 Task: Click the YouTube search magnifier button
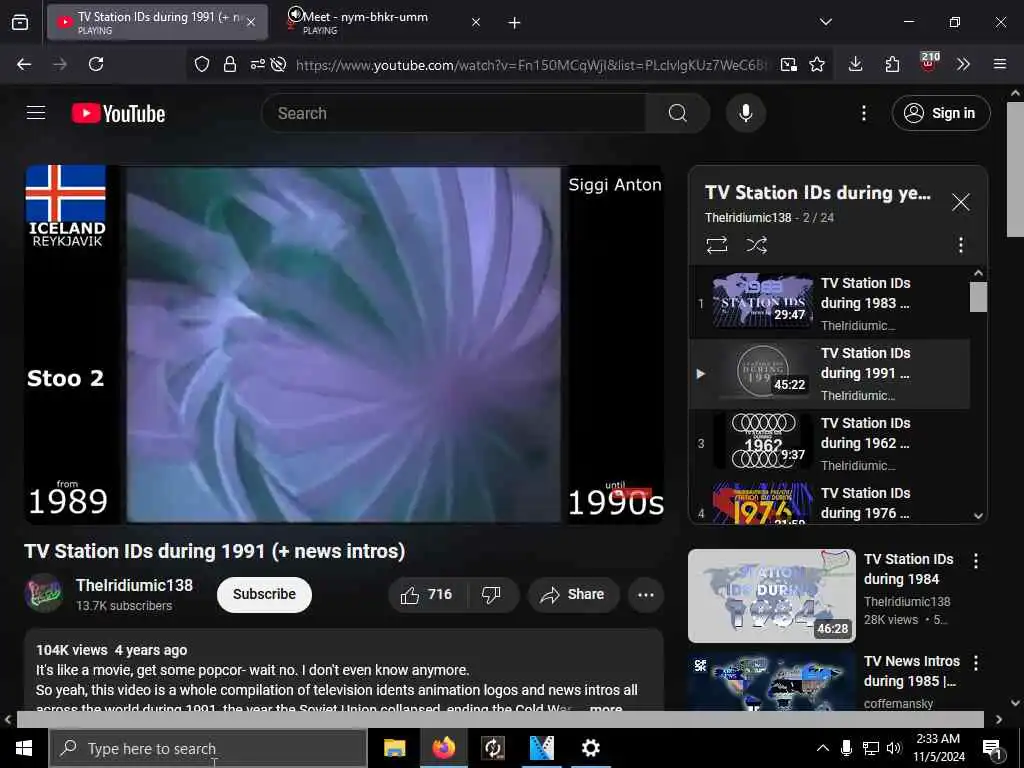click(678, 113)
